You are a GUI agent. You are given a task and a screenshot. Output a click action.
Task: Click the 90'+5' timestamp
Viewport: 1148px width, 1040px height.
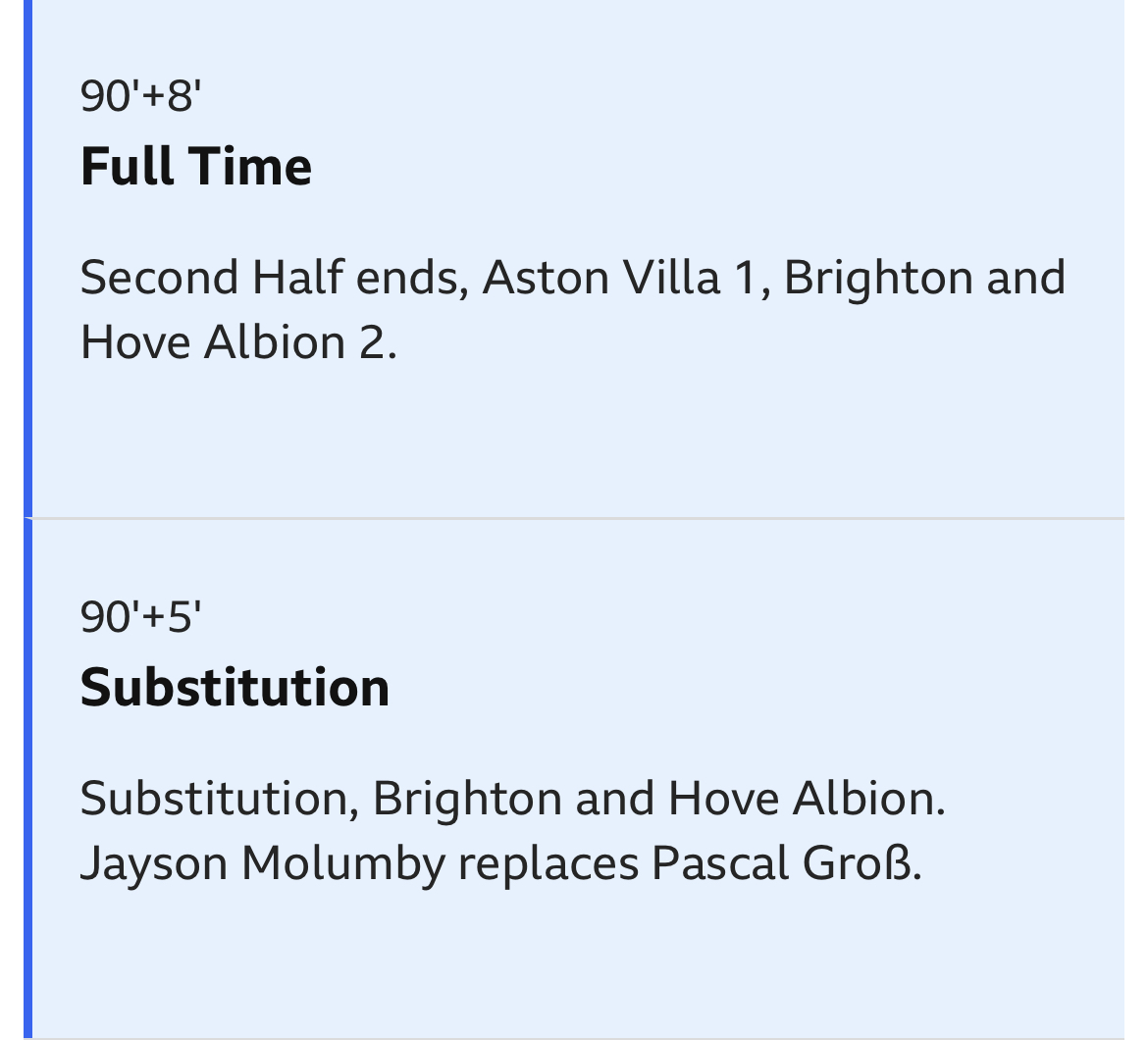(140, 616)
